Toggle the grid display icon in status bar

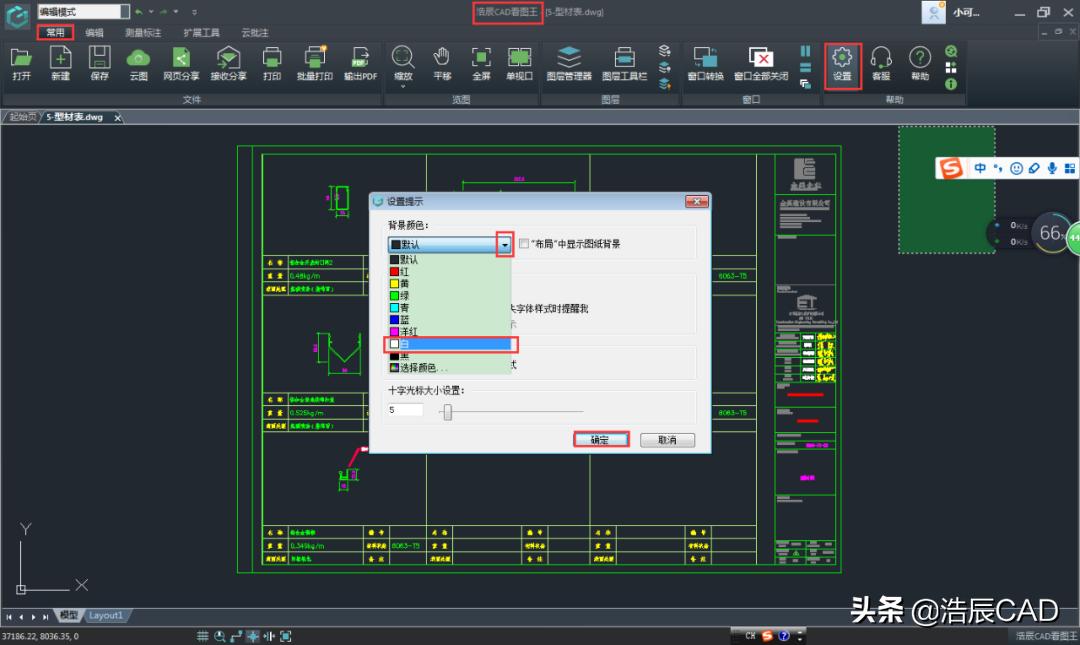tap(203, 636)
